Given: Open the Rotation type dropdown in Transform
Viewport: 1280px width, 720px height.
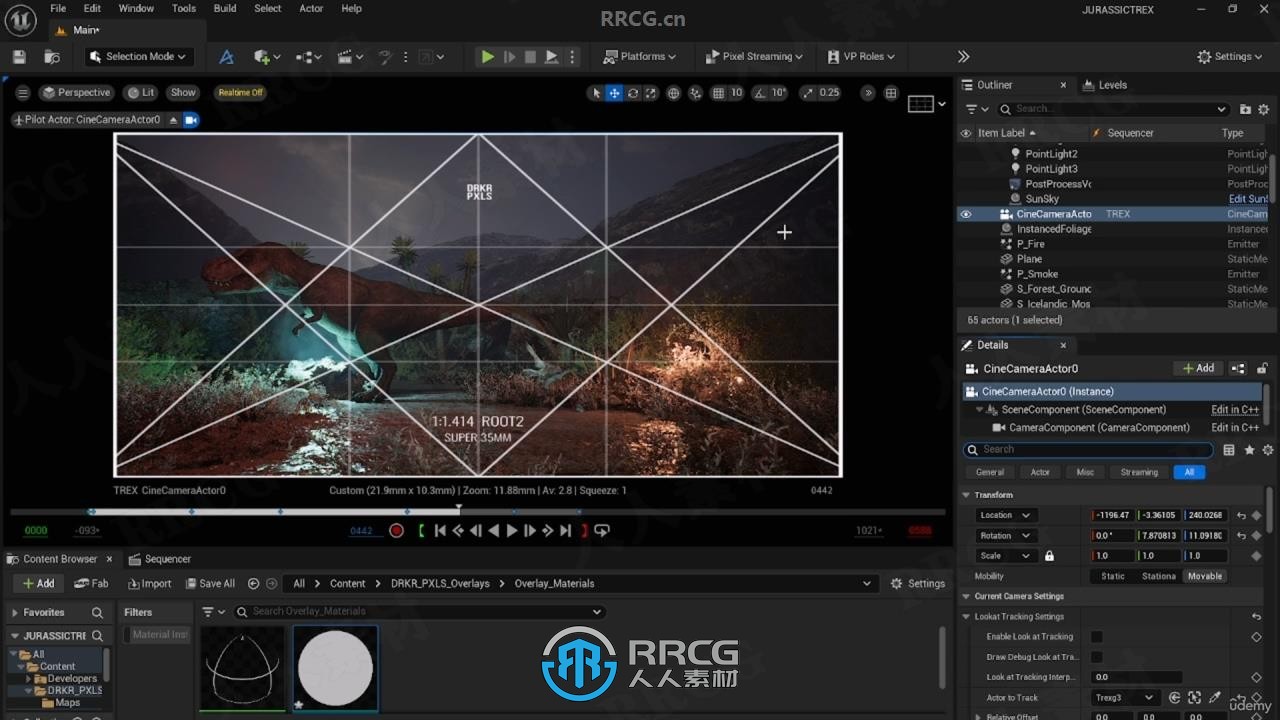Looking at the screenshot, I should 1006,536.
